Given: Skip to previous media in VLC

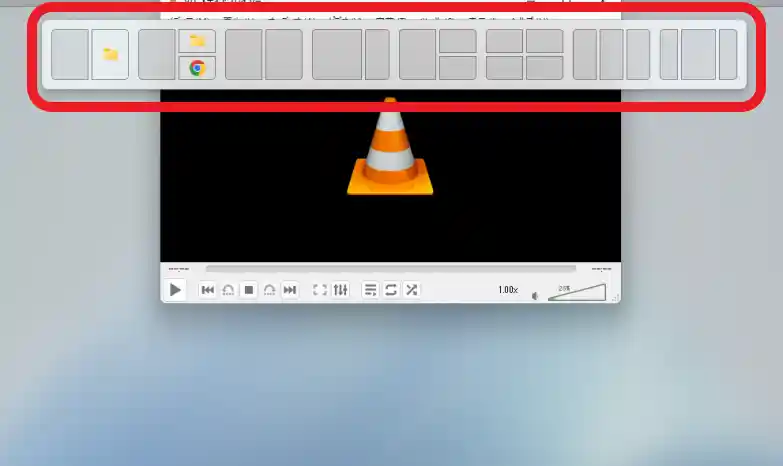Looking at the screenshot, I should [x=208, y=290].
